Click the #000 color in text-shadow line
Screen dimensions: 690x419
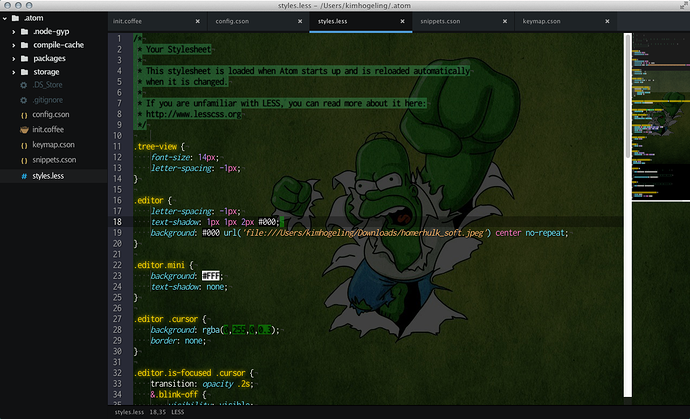click(x=267, y=222)
